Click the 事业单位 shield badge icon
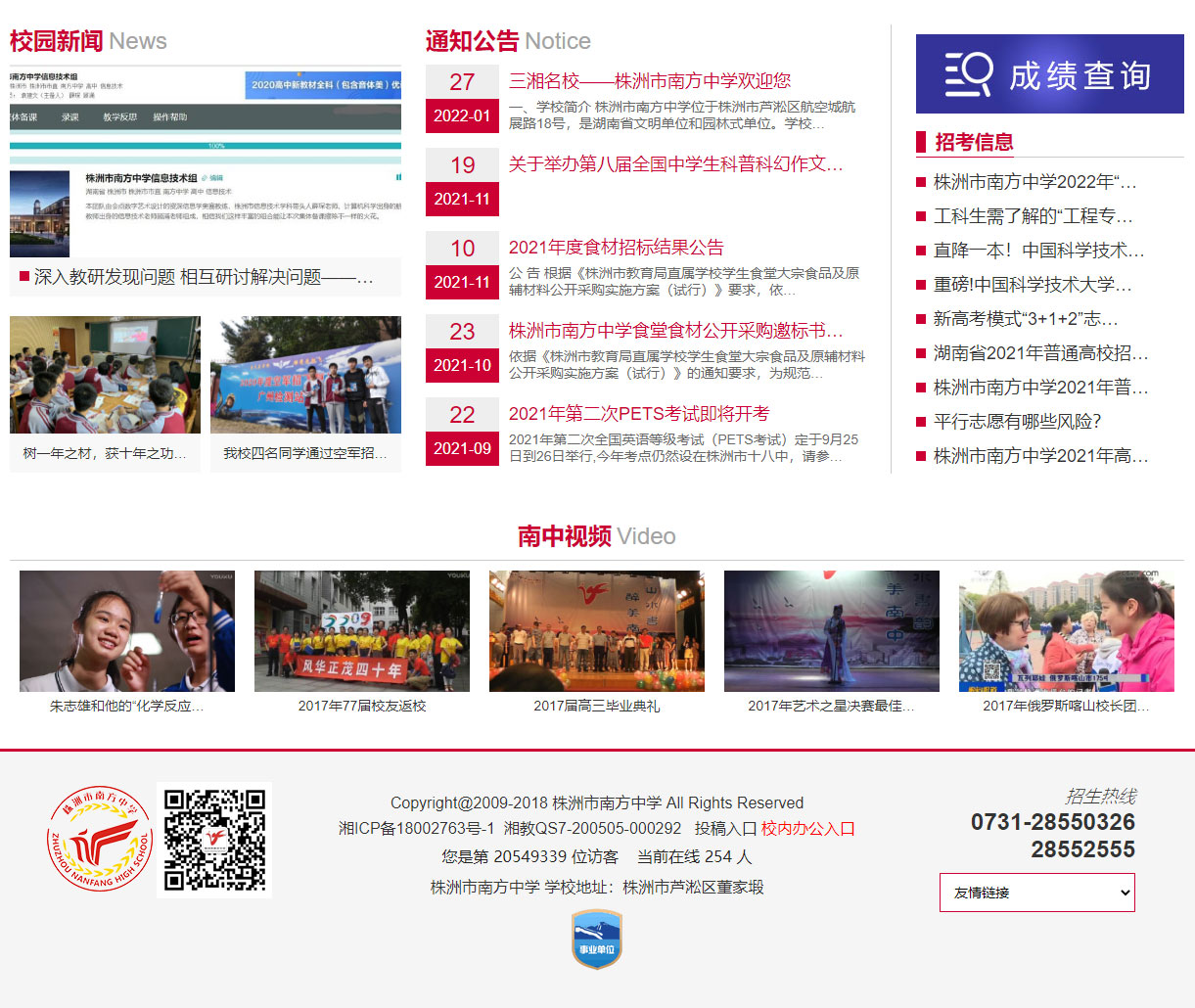Viewport: 1195px width, 1008px height. (596, 939)
